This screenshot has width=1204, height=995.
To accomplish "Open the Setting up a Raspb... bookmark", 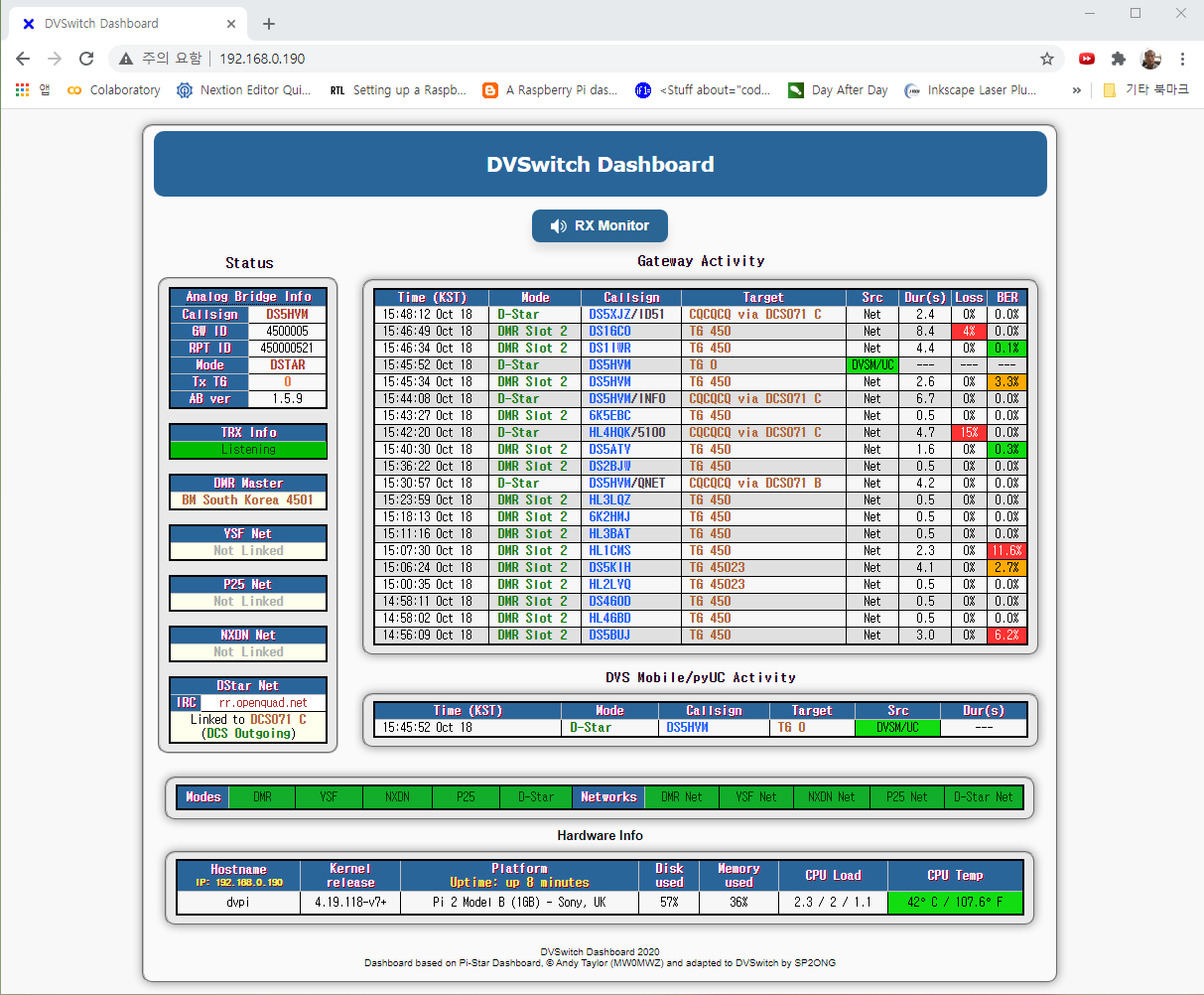I will [x=397, y=89].
